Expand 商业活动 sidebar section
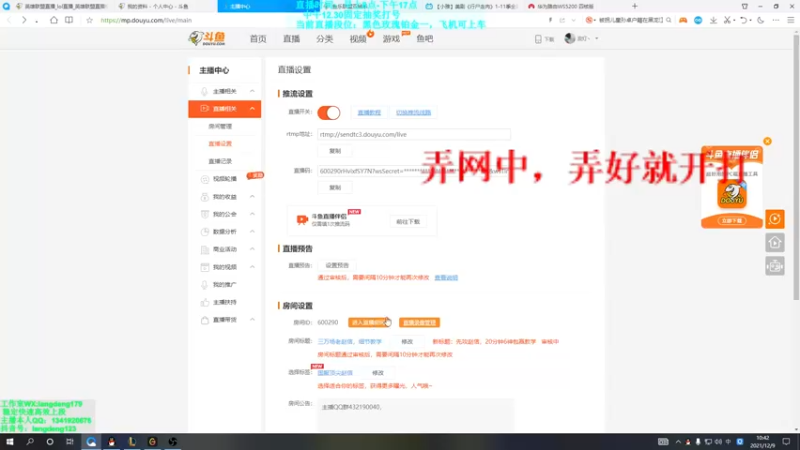Image resolution: width=800 pixels, height=450 pixels. click(252, 249)
